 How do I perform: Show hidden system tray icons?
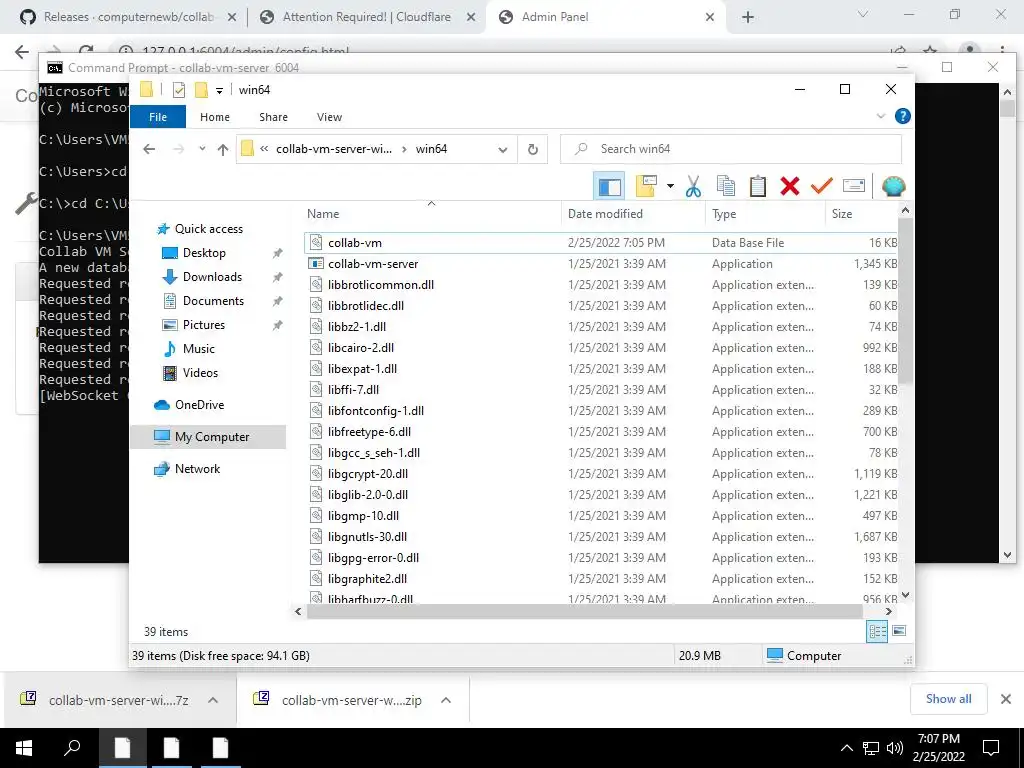(x=847, y=748)
